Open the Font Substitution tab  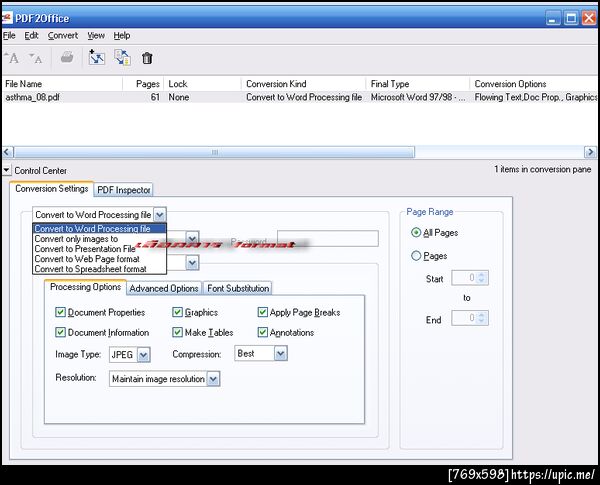coord(238,288)
